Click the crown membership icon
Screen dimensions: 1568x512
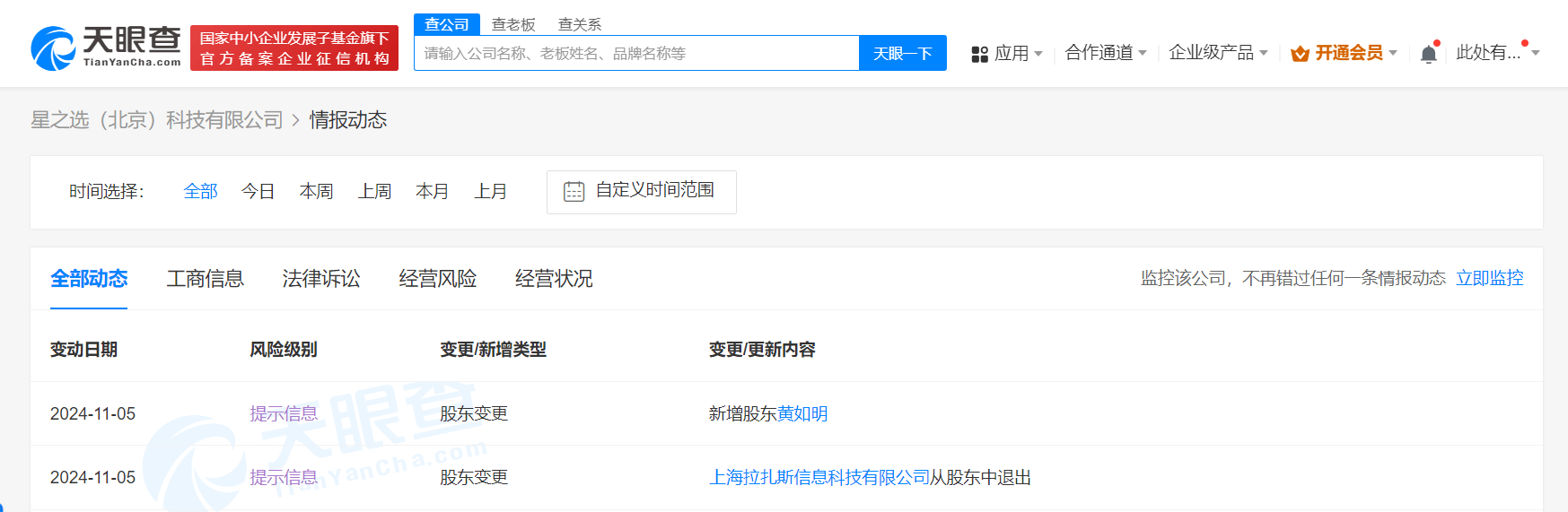pyautogui.click(x=1300, y=54)
